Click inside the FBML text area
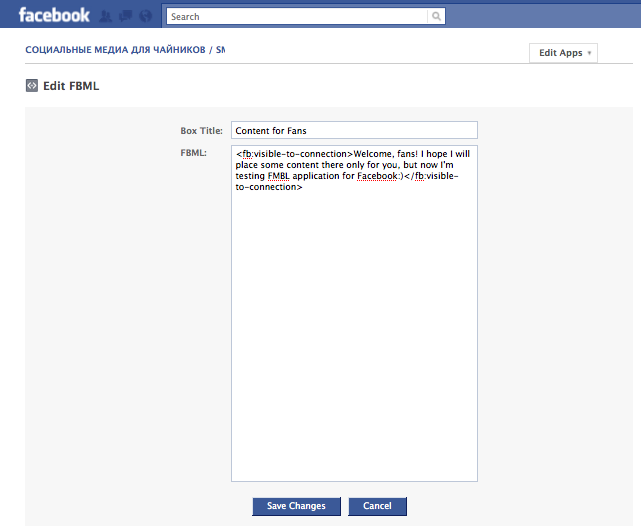641x526 pixels. tap(354, 313)
